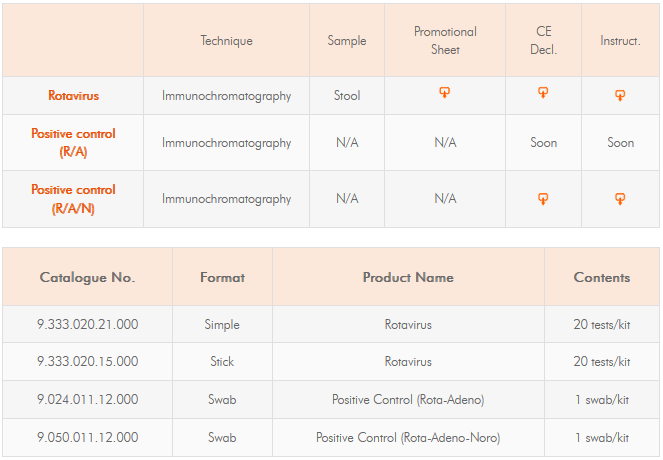Select catalogue number 9.333.020.15.000
This screenshot has width=663, height=460.
(87, 361)
